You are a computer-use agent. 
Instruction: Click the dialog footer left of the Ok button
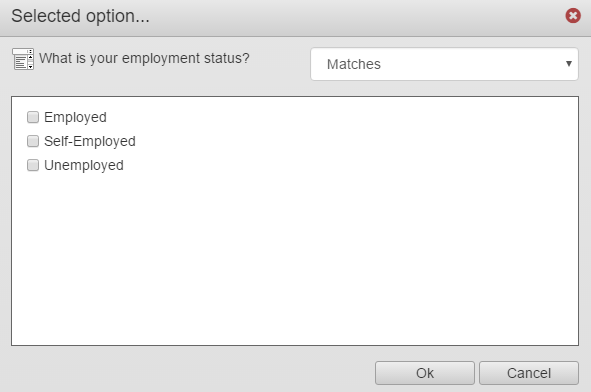(192, 373)
